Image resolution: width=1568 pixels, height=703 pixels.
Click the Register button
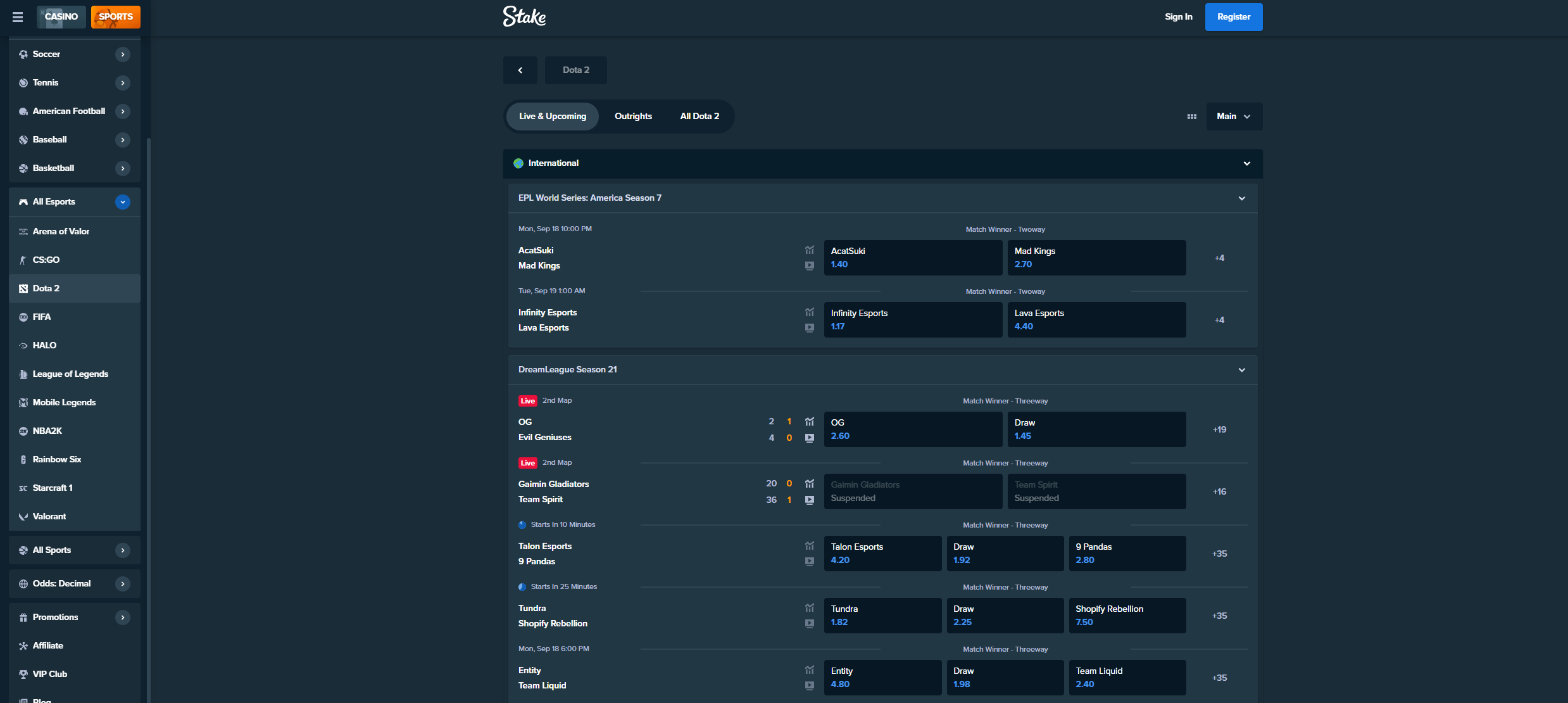point(1233,17)
